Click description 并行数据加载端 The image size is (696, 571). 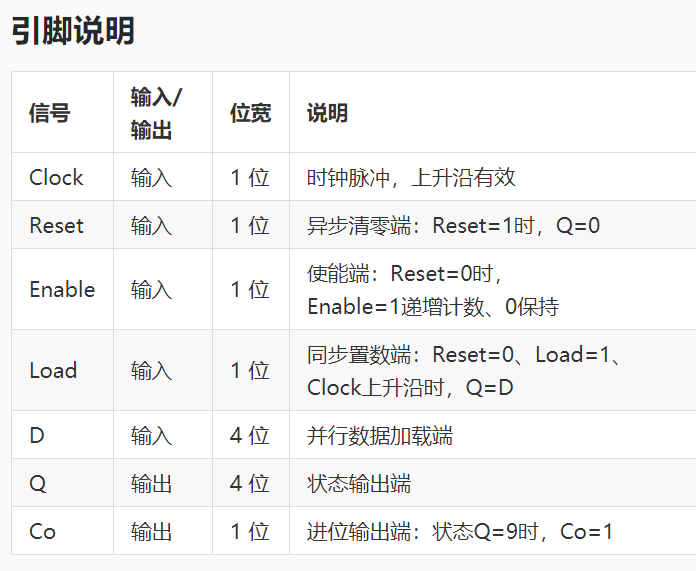(380, 435)
